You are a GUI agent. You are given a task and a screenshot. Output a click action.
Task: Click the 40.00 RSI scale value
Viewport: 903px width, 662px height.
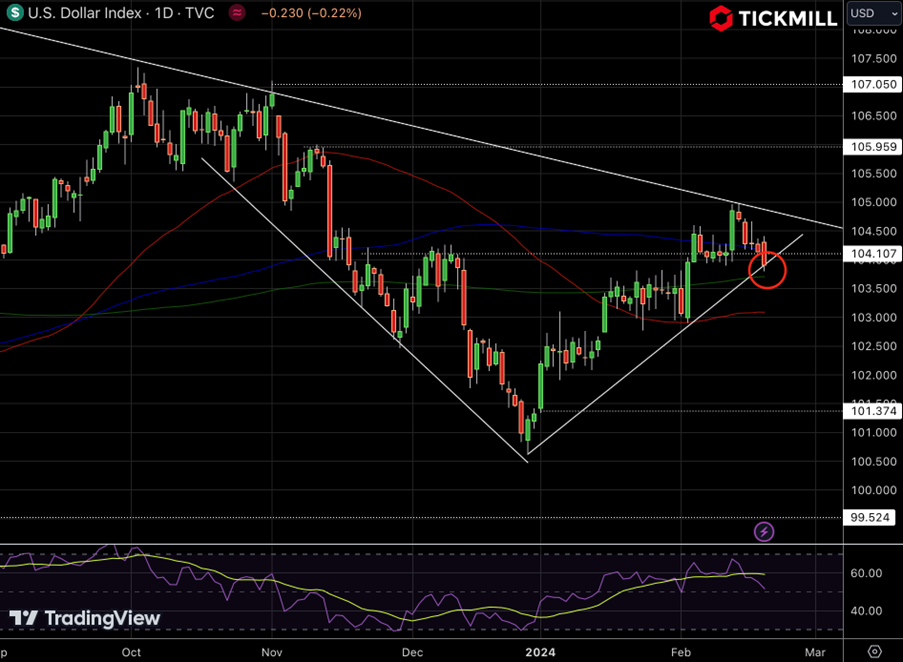pyautogui.click(x=866, y=611)
